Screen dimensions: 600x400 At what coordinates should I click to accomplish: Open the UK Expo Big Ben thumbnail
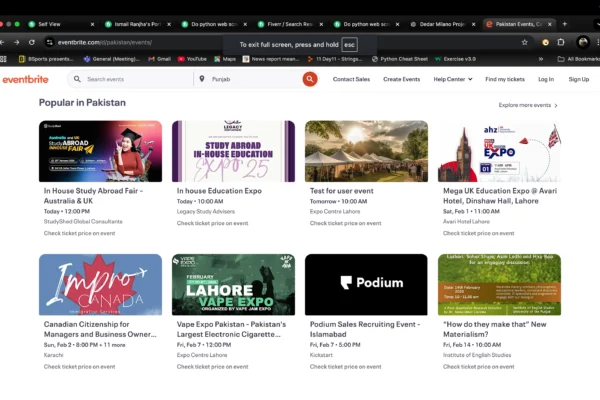point(499,151)
